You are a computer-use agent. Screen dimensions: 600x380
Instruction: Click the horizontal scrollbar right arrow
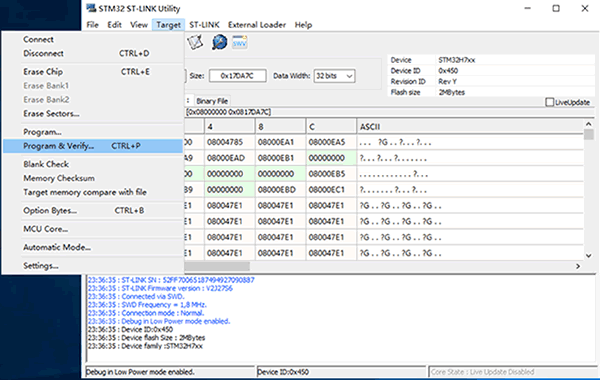(578, 266)
